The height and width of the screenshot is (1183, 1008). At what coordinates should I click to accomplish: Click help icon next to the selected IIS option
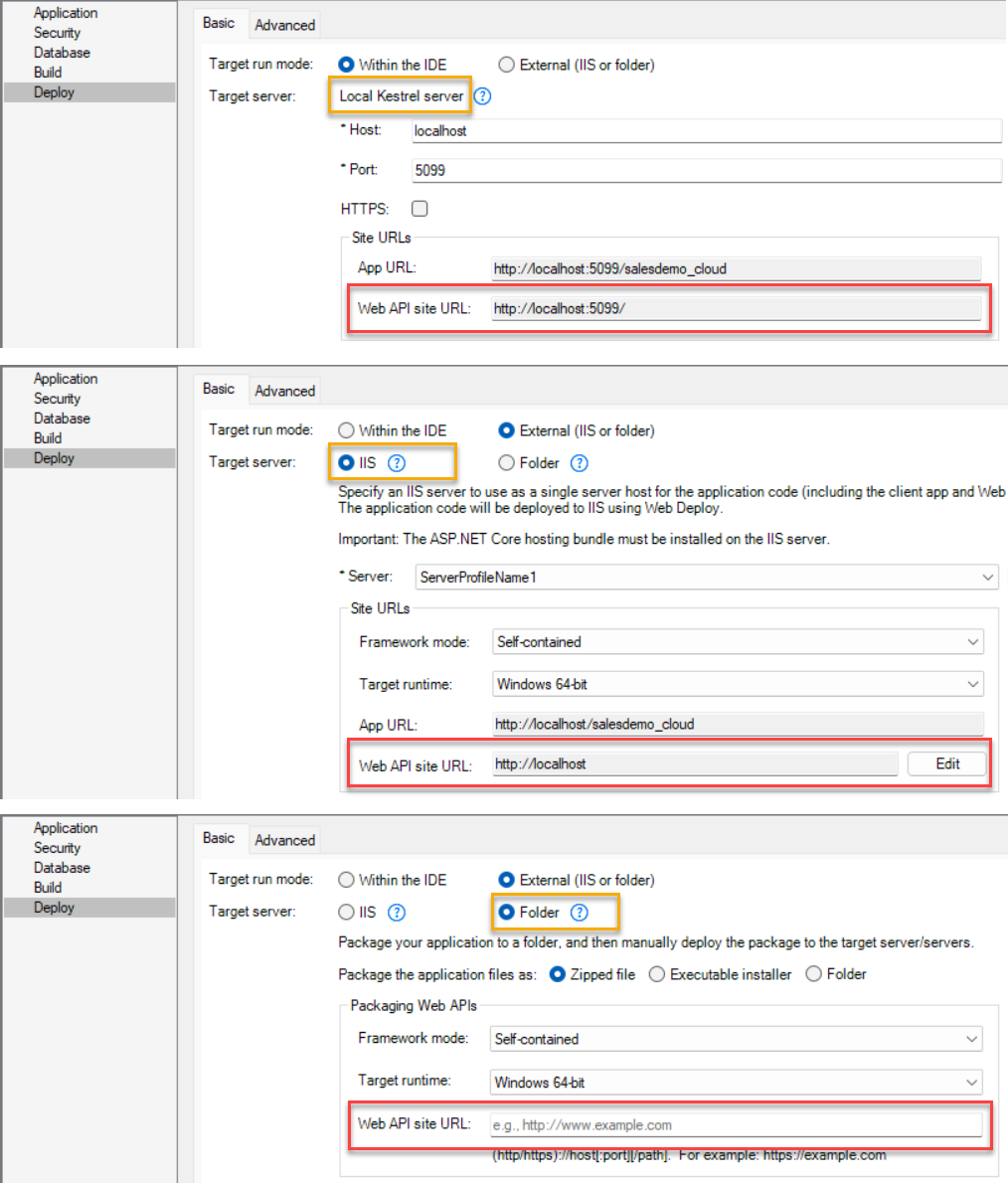pyautogui.click(x=397, y=463)
